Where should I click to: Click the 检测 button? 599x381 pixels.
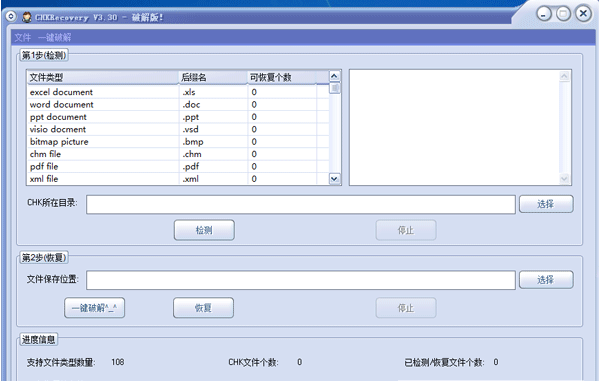[x=204, y=230]
